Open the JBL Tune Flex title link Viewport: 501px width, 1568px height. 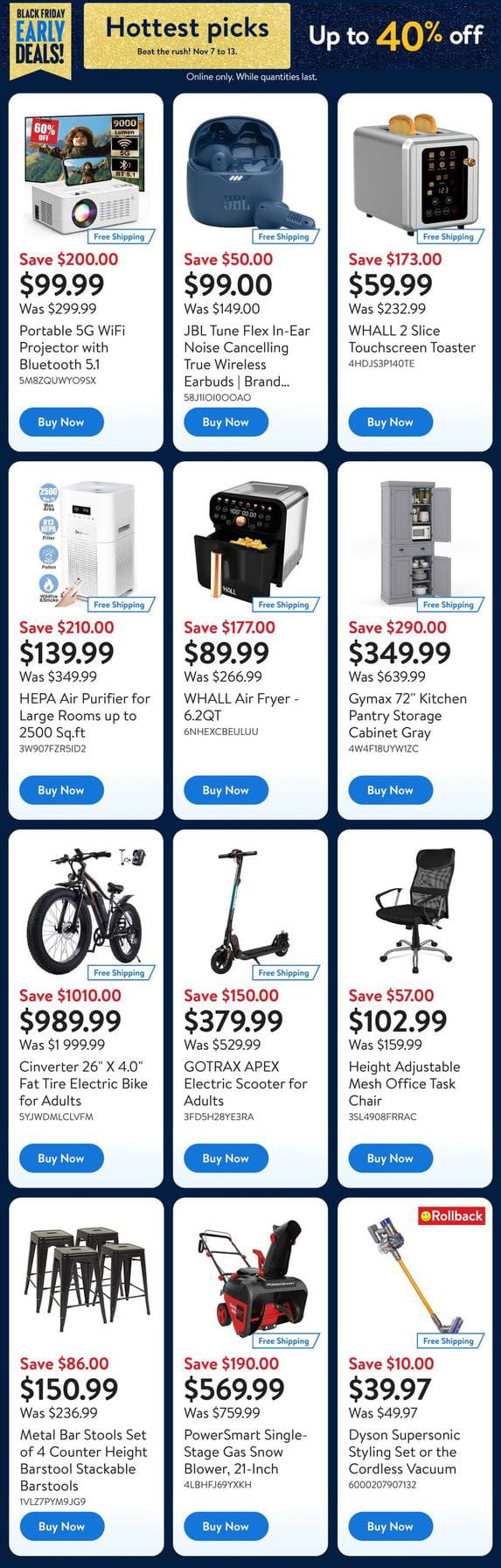pos(247,356)
